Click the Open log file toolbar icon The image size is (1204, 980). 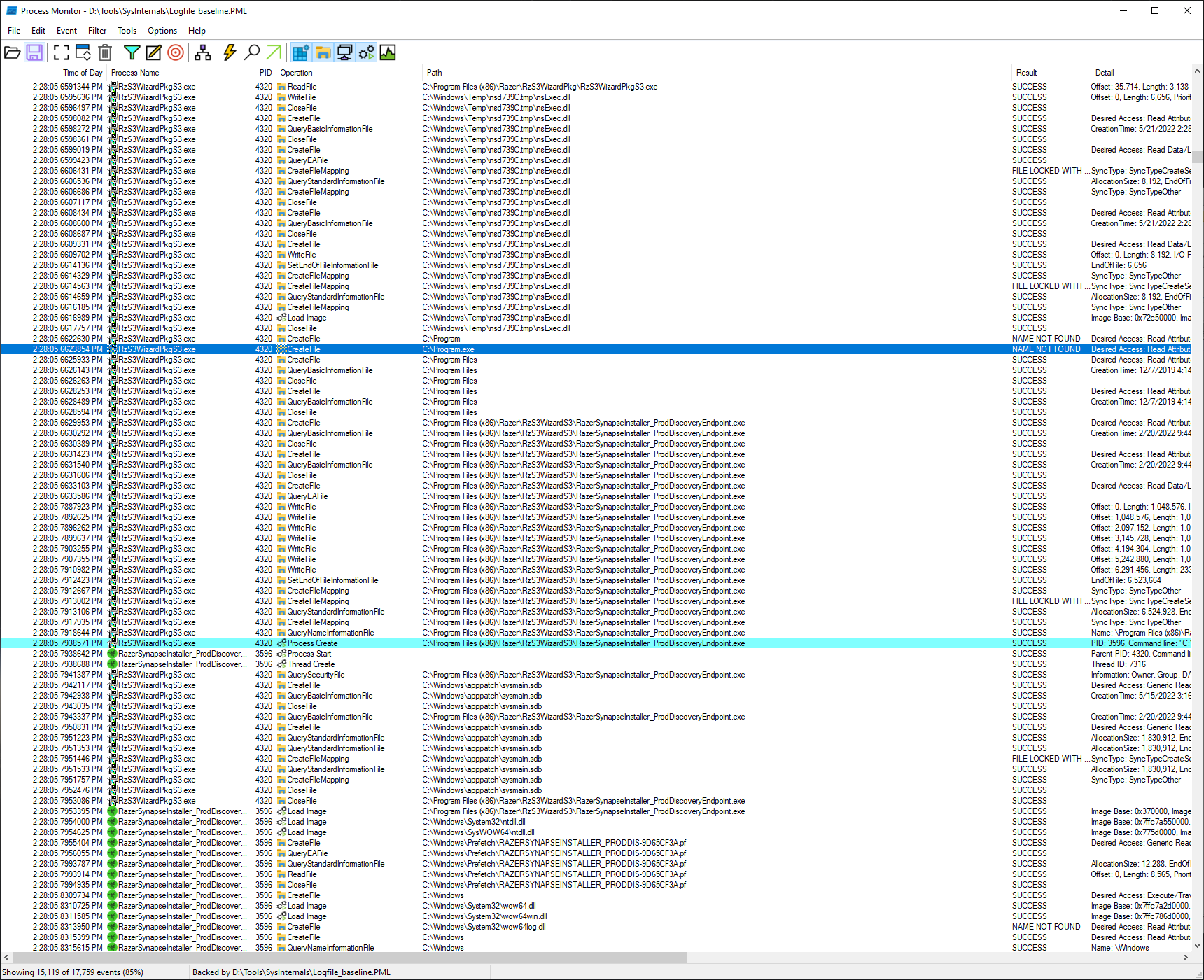pos(12,52)
